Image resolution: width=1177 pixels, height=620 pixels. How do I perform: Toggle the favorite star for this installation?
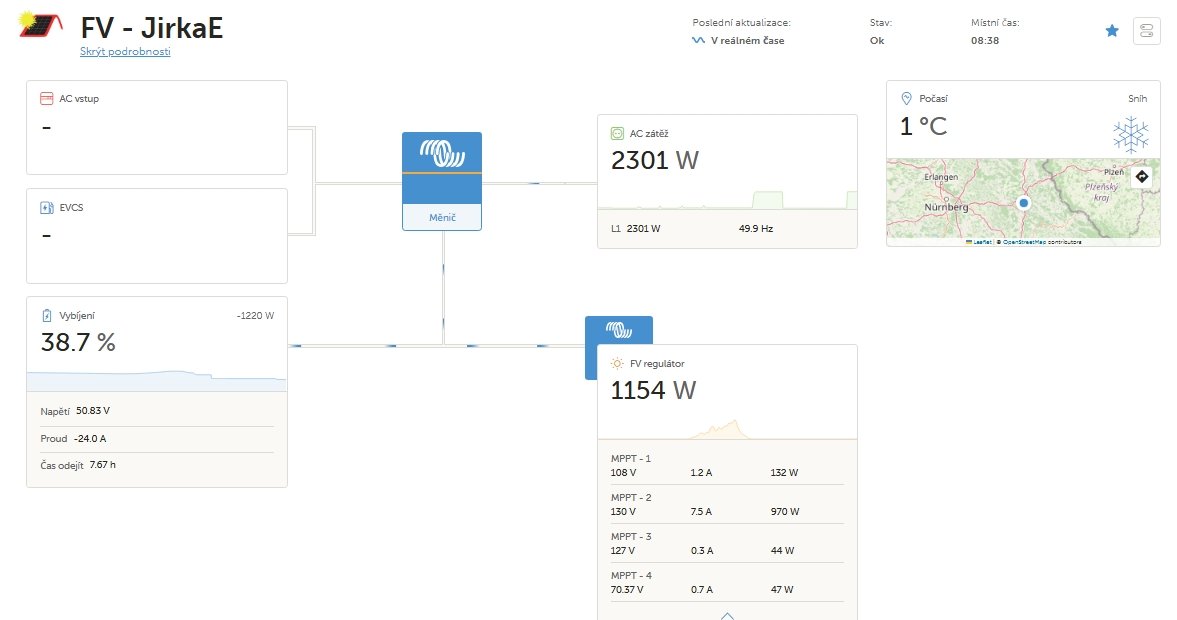(x=1111, y=31)
